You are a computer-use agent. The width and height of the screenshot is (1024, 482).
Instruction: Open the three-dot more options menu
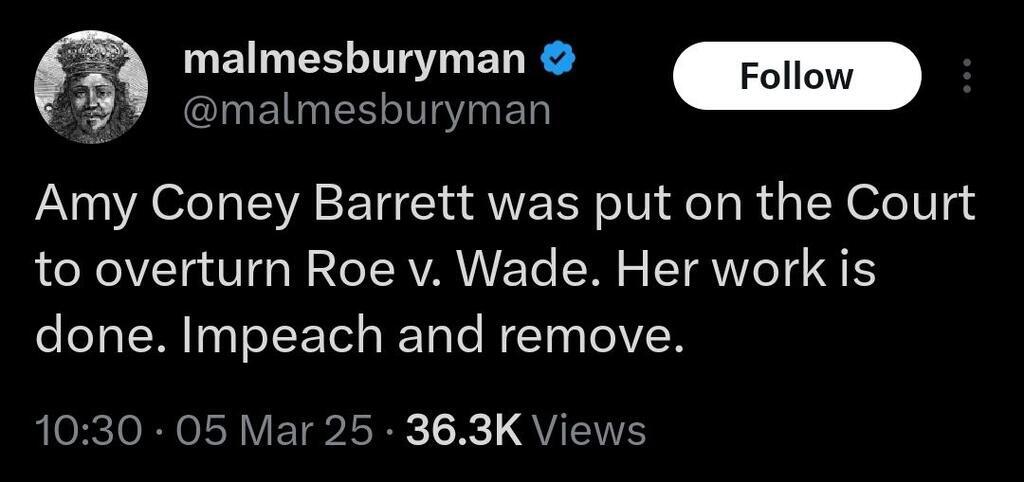(967, 76)
